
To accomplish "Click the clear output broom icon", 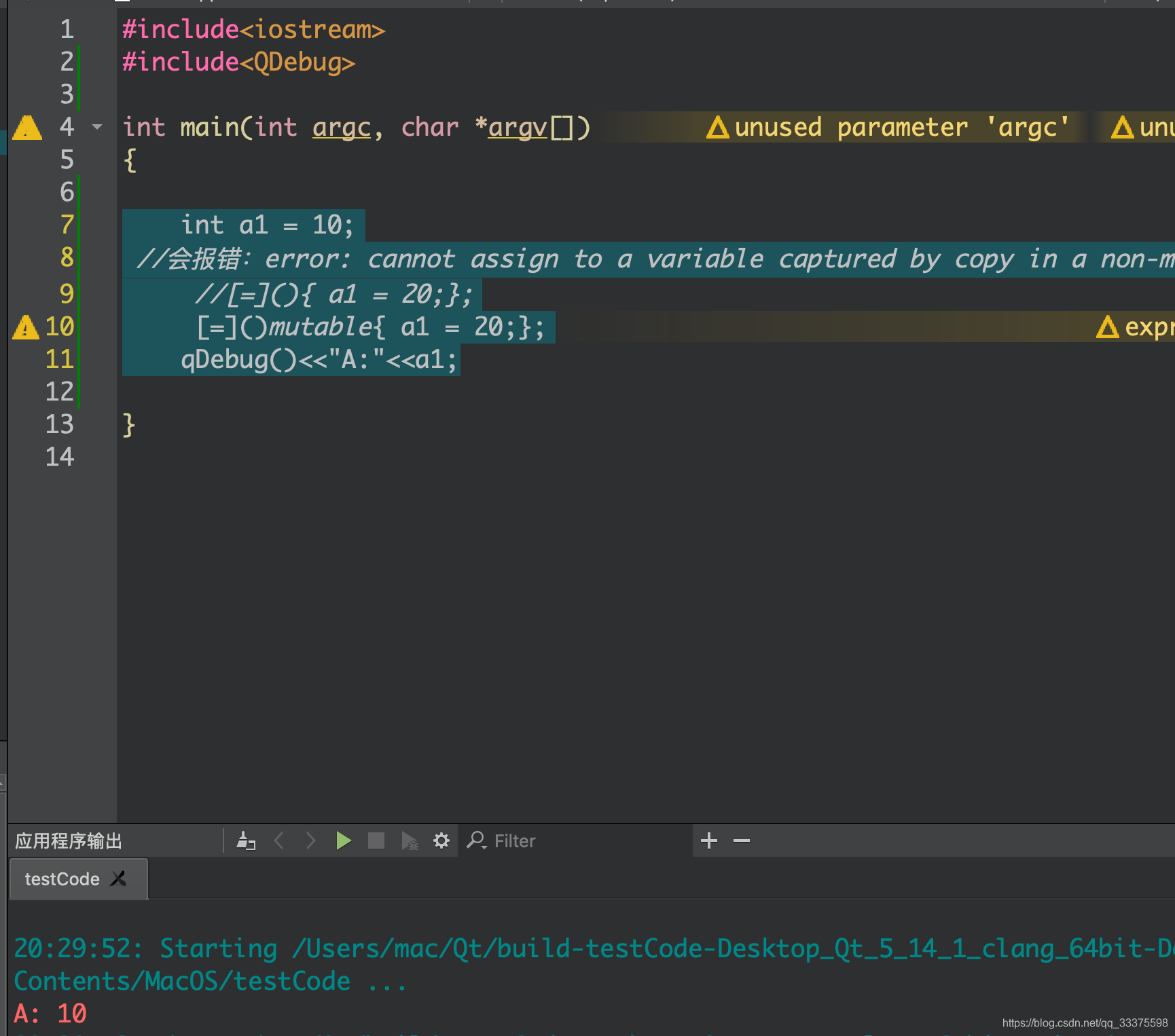I will point(246,841).
